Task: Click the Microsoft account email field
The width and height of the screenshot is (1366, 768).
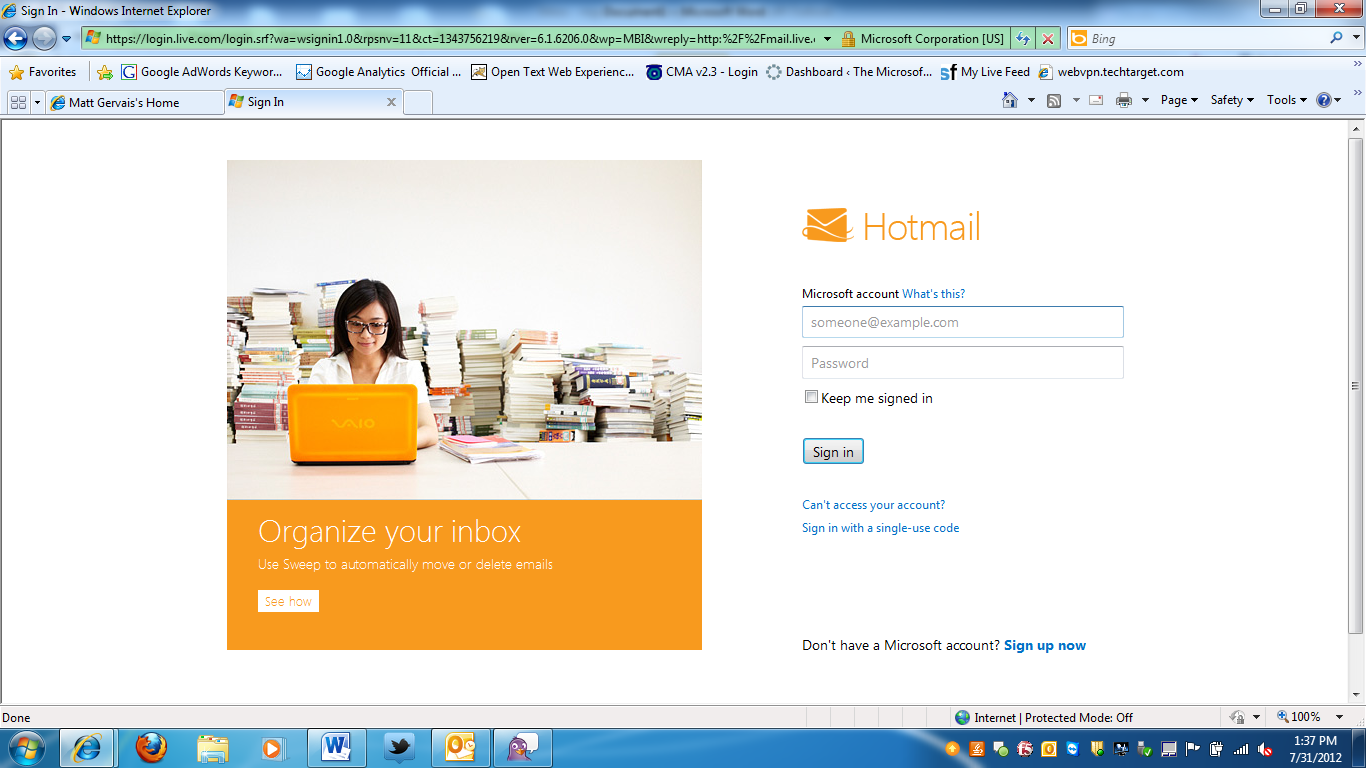Action: (963, 322)
